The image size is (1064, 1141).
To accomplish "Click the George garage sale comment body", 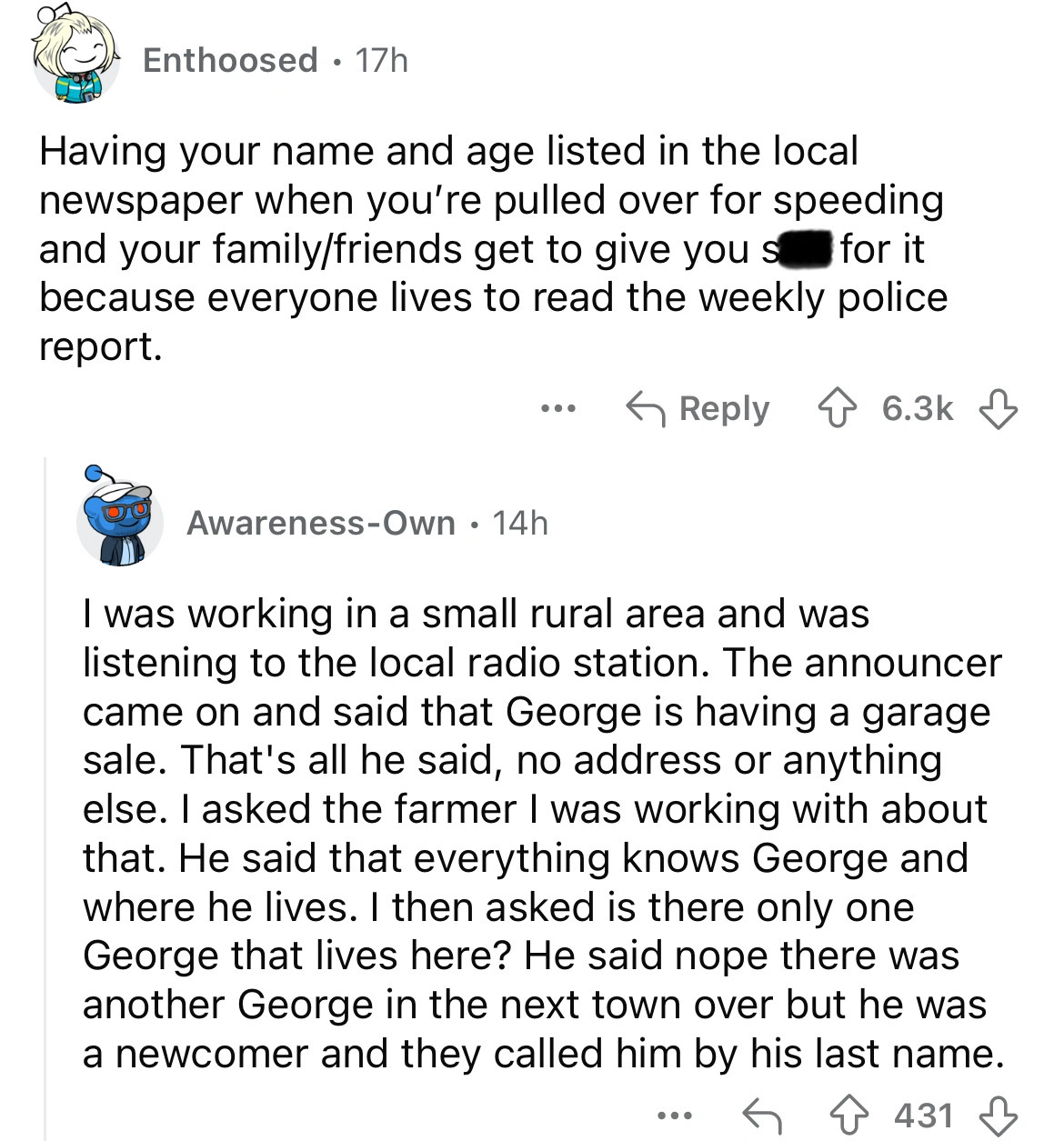I will (542, 833).
